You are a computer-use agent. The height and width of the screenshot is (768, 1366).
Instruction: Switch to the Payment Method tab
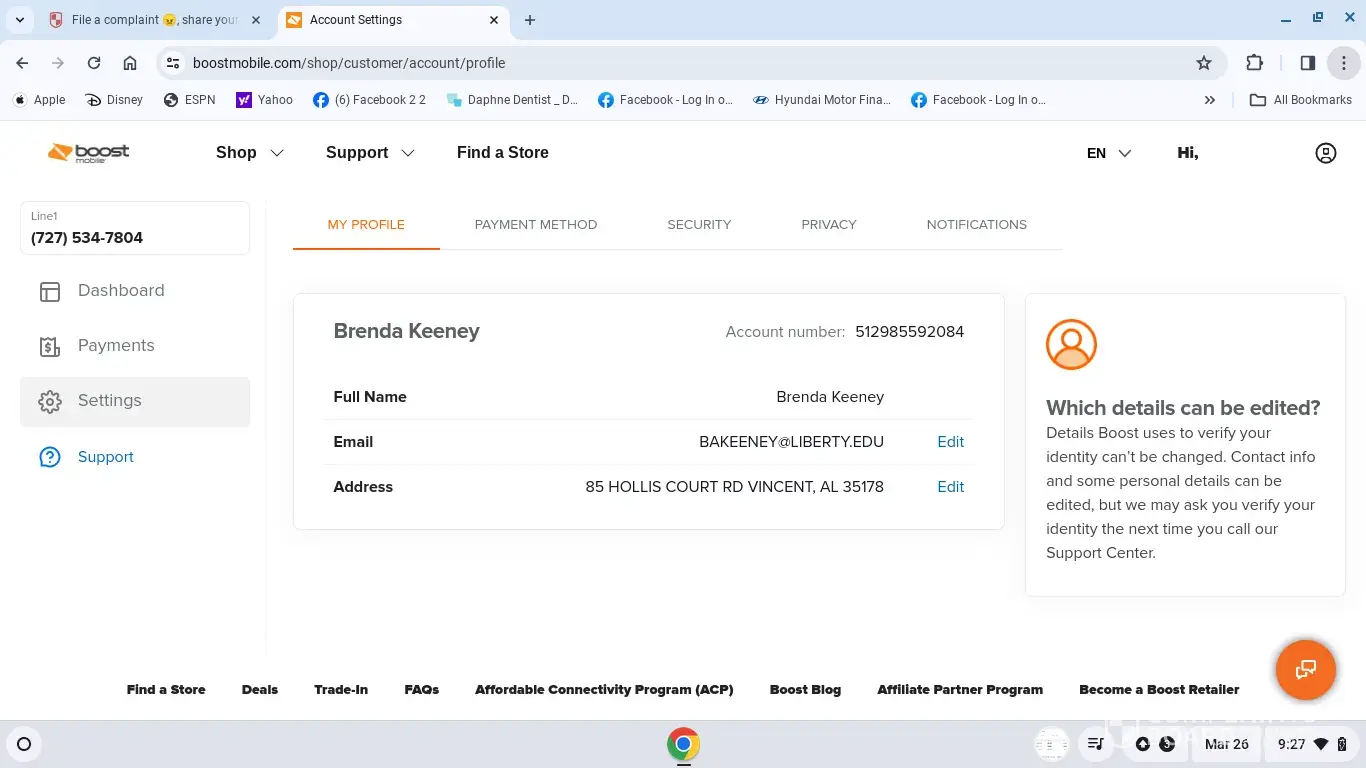pyautogui.click(x=535, y=225)
